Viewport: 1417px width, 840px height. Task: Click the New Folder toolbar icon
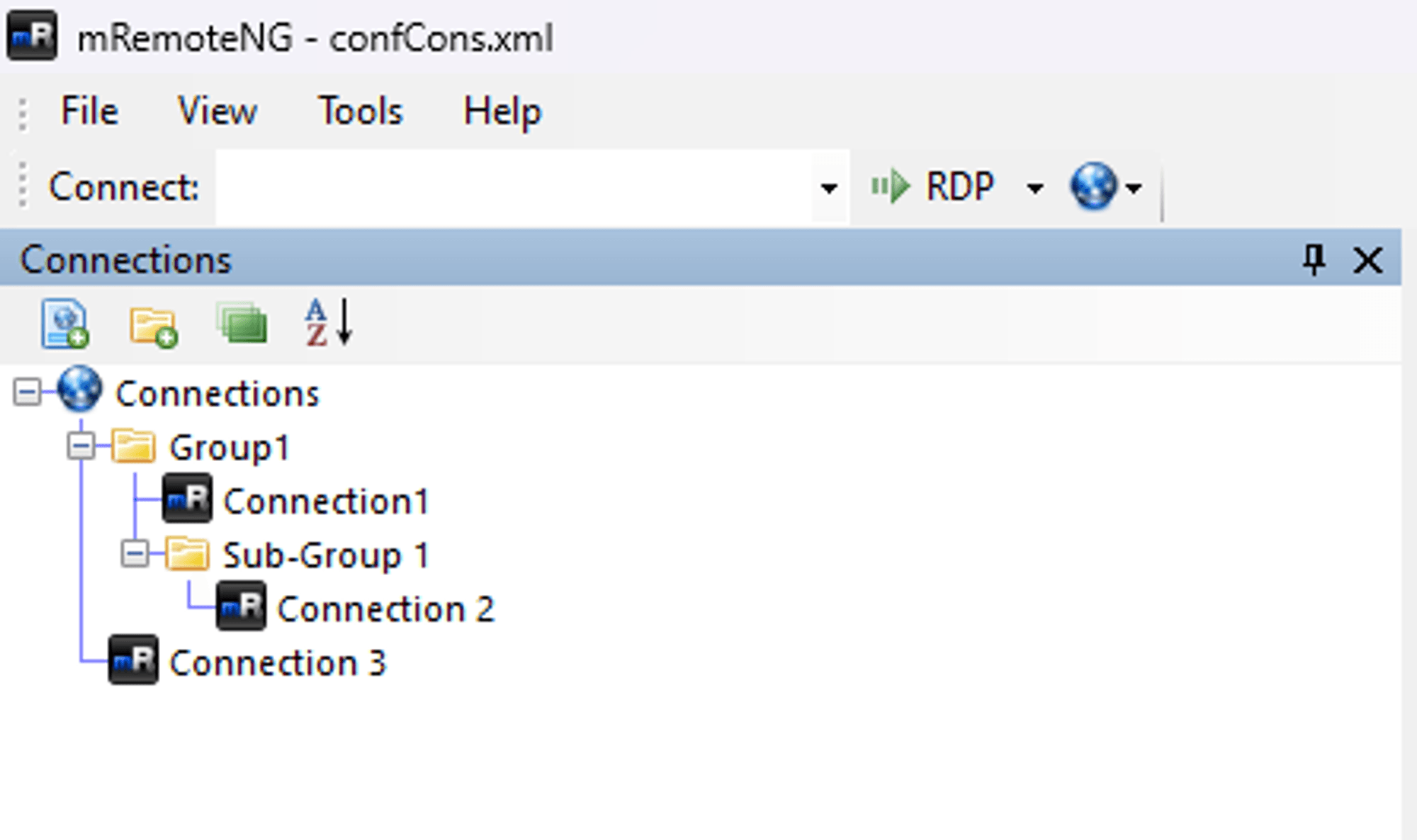point(153,326)
